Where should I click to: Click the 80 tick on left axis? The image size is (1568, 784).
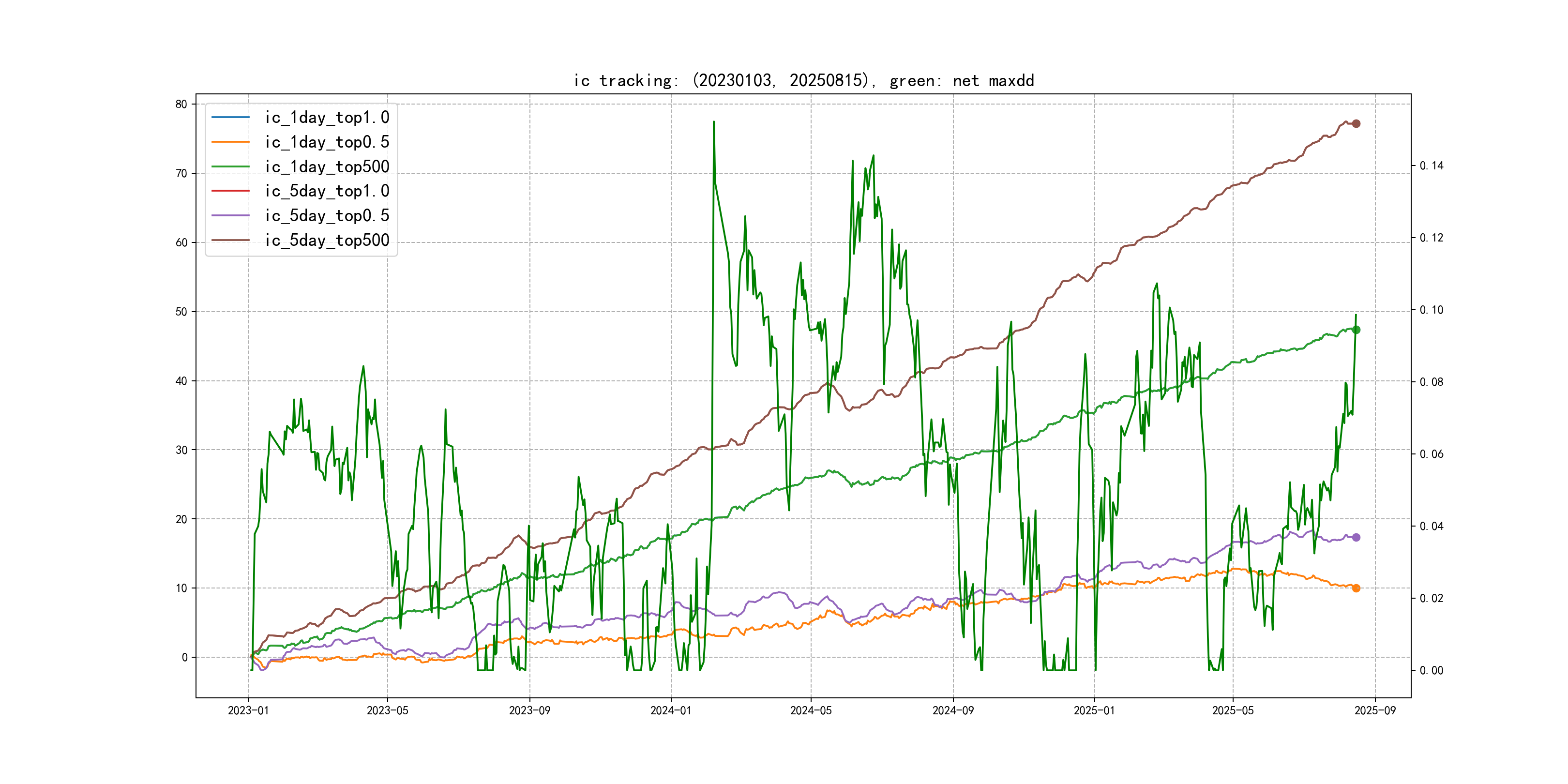(x=181, y=104)
